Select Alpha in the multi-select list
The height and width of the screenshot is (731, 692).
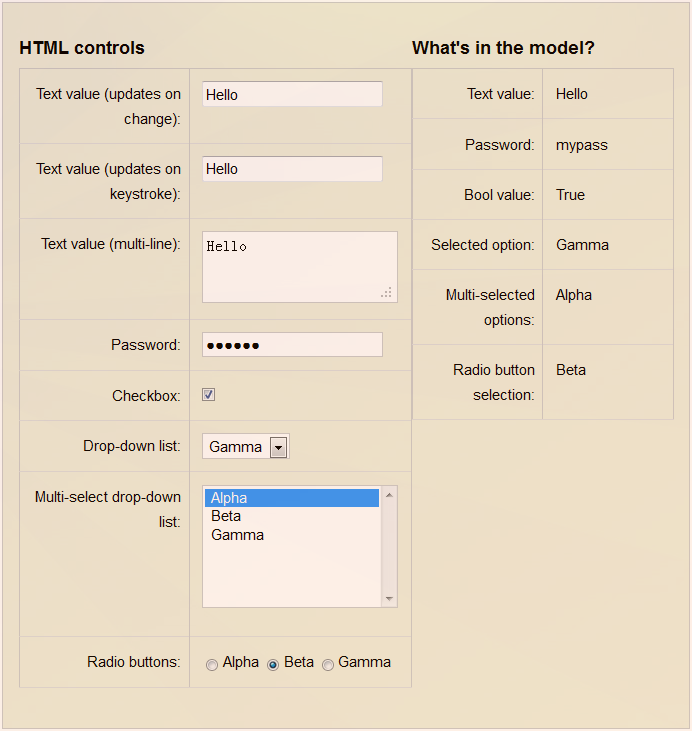[x=292, y=498]
